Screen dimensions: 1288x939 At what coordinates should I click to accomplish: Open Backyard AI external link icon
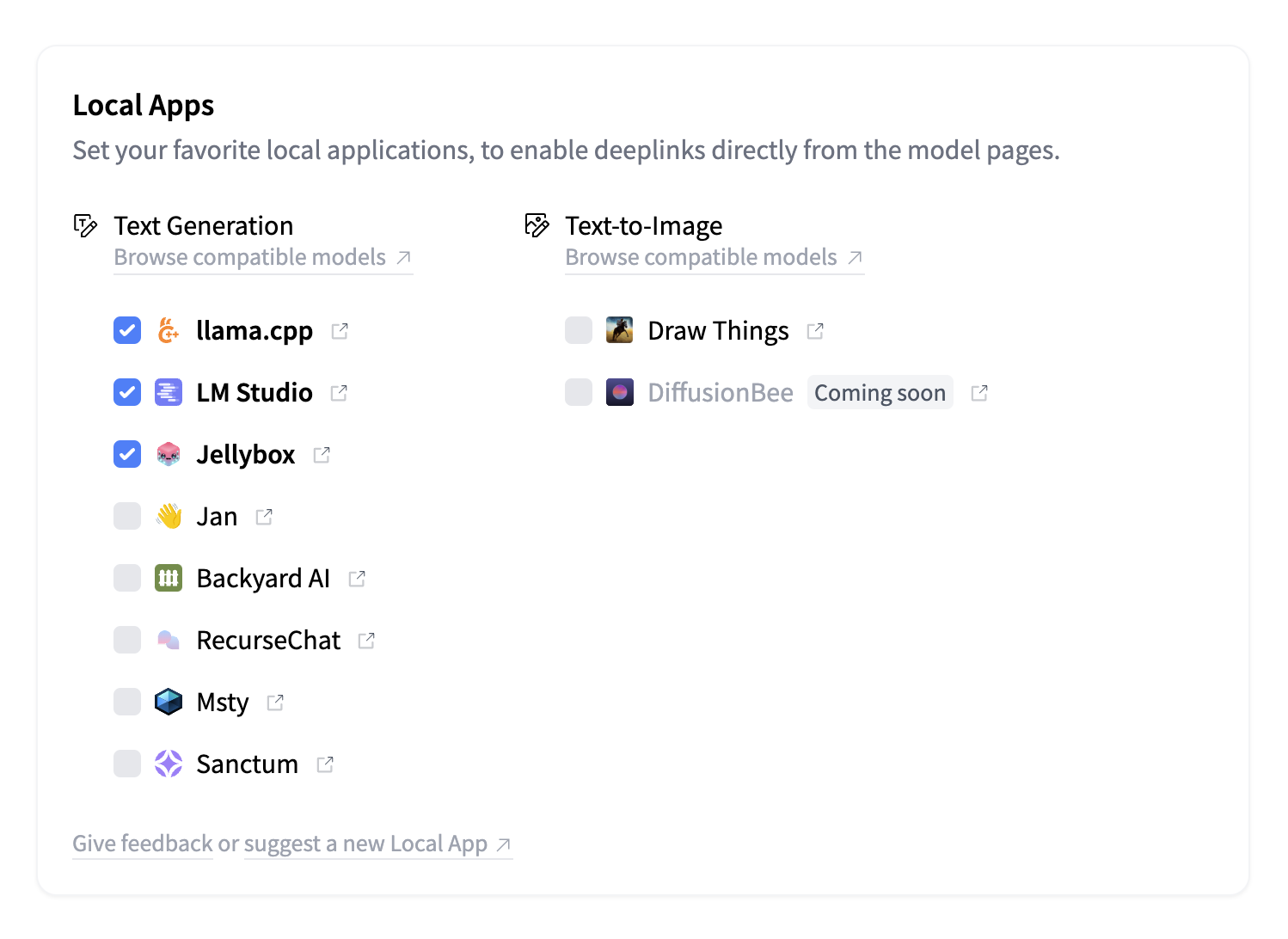point(357,579)
